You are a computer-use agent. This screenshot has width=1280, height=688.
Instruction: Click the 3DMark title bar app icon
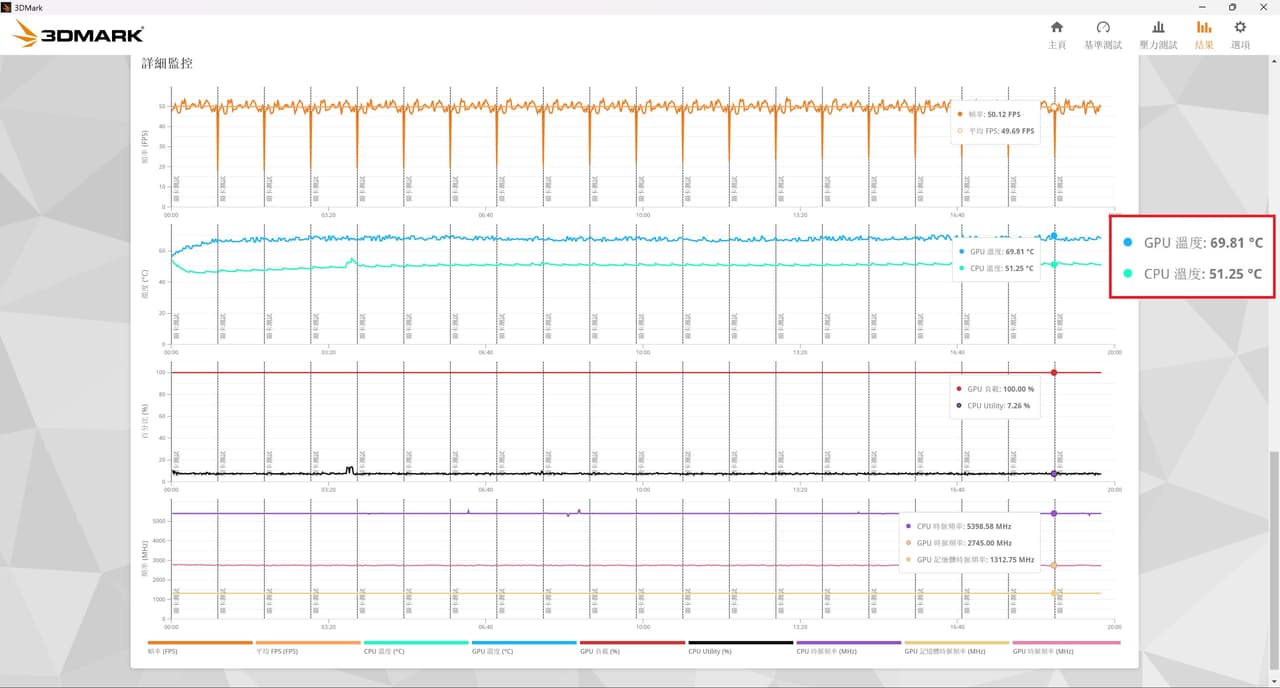(6, 7)
